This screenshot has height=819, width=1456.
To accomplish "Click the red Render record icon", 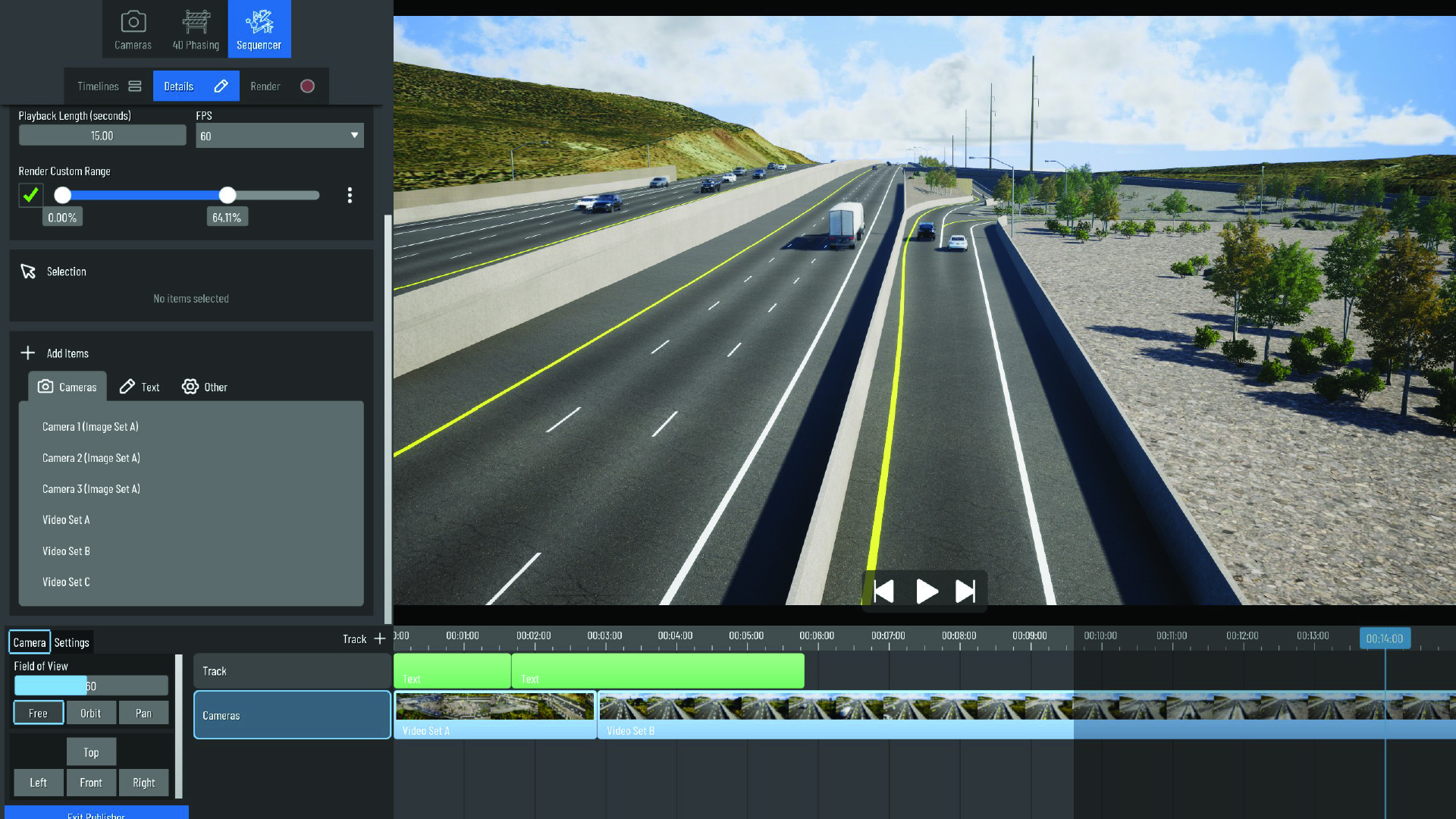I will (307, 86).
